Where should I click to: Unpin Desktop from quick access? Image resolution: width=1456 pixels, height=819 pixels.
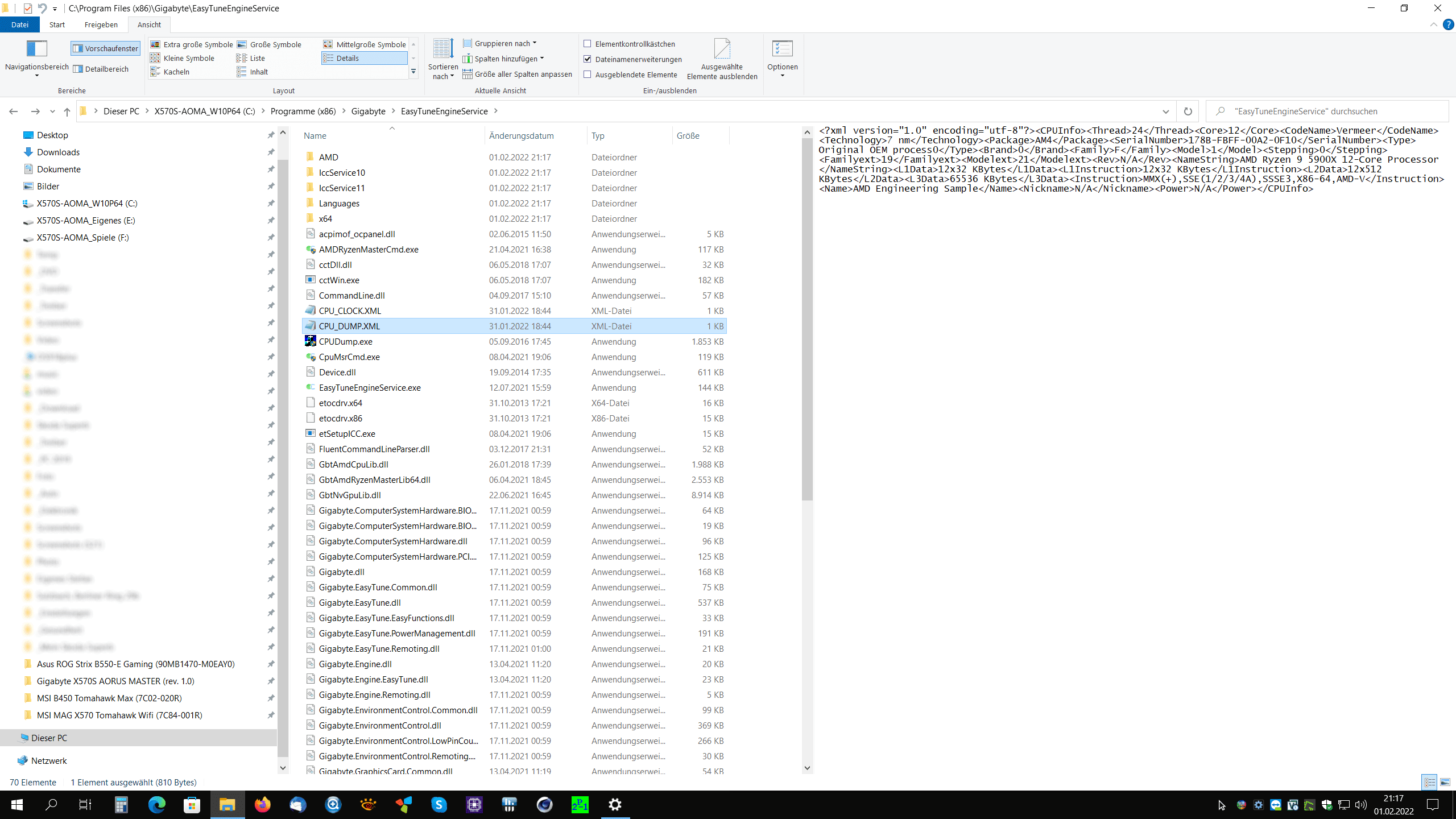click(x=271, y=135)
